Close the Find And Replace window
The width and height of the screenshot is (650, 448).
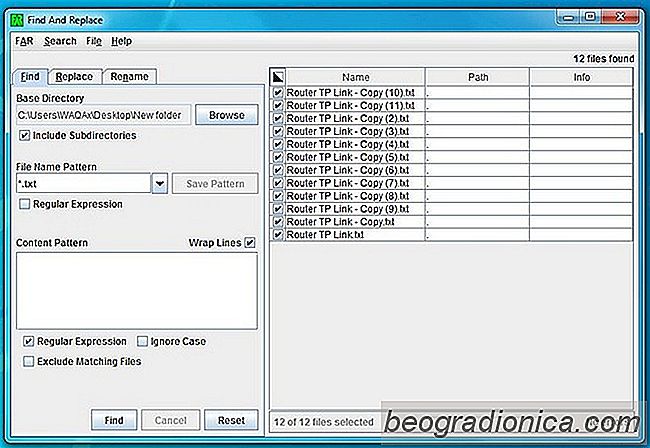point(620,17)
